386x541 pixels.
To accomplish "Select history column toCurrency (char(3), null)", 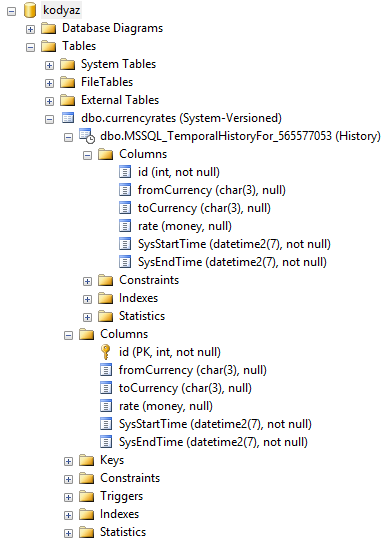I will 204,208.
